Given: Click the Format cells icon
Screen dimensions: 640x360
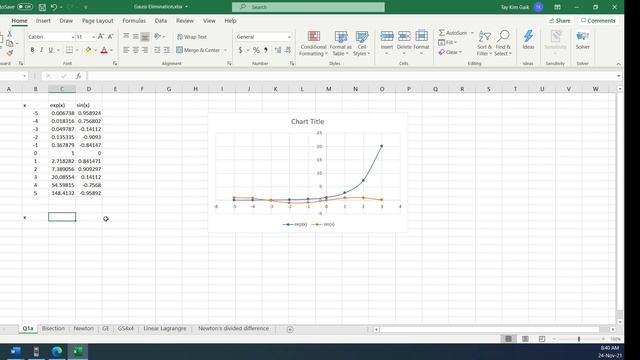Looking at the screenshot, I should tap(421, 36).
